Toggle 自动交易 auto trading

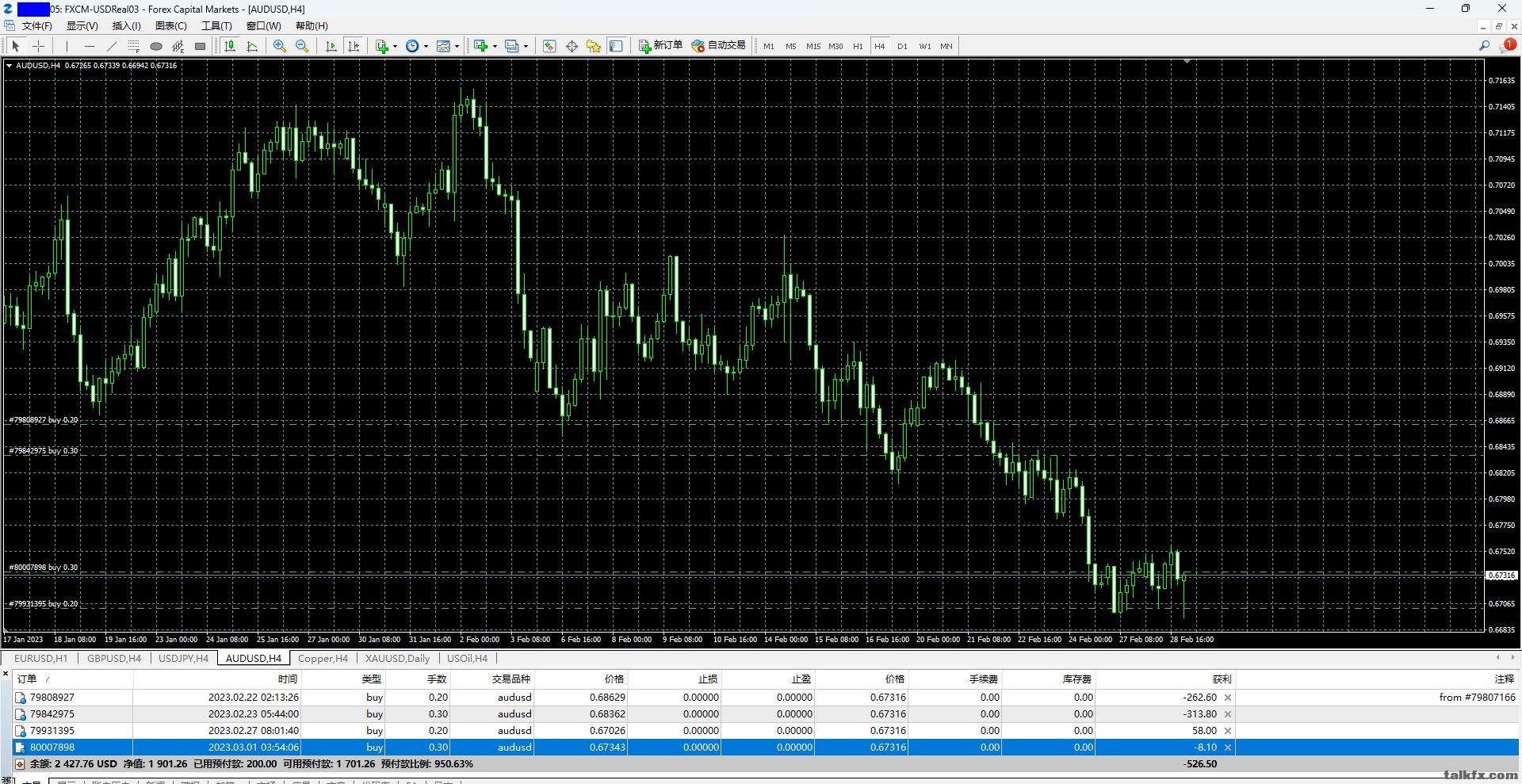click(718, 46)
